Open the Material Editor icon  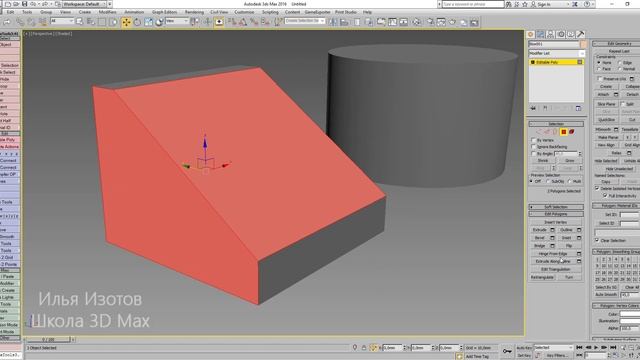pyautogui.click(x=417, y=22)
